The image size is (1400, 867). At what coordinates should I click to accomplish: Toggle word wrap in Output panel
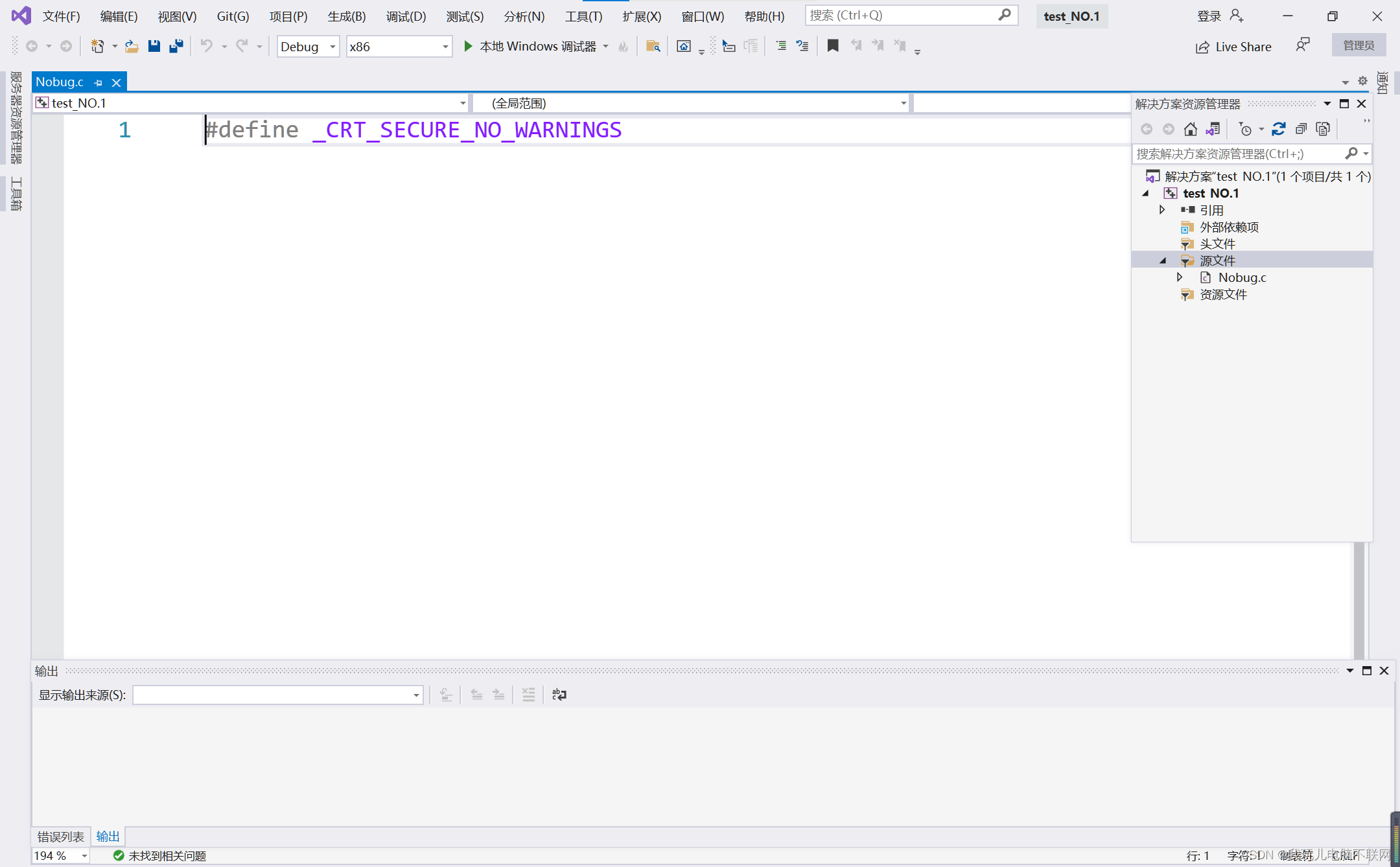559,695
